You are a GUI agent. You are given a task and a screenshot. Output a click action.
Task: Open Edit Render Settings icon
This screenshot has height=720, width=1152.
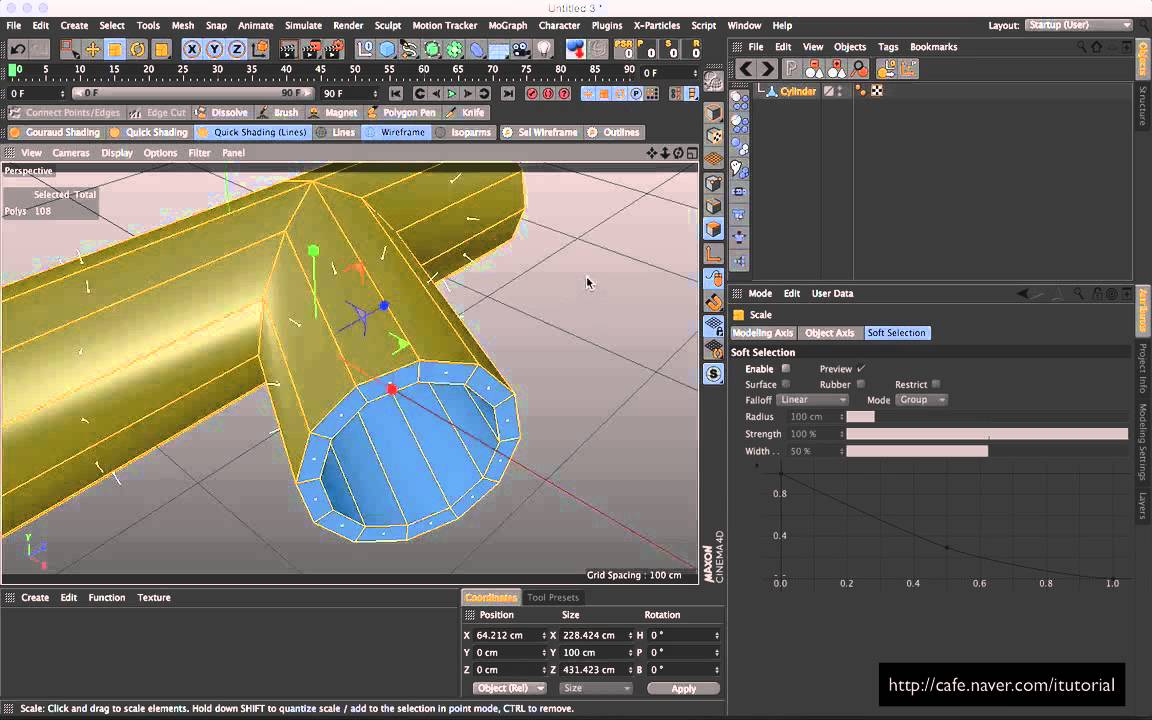(x=334, y=49)
